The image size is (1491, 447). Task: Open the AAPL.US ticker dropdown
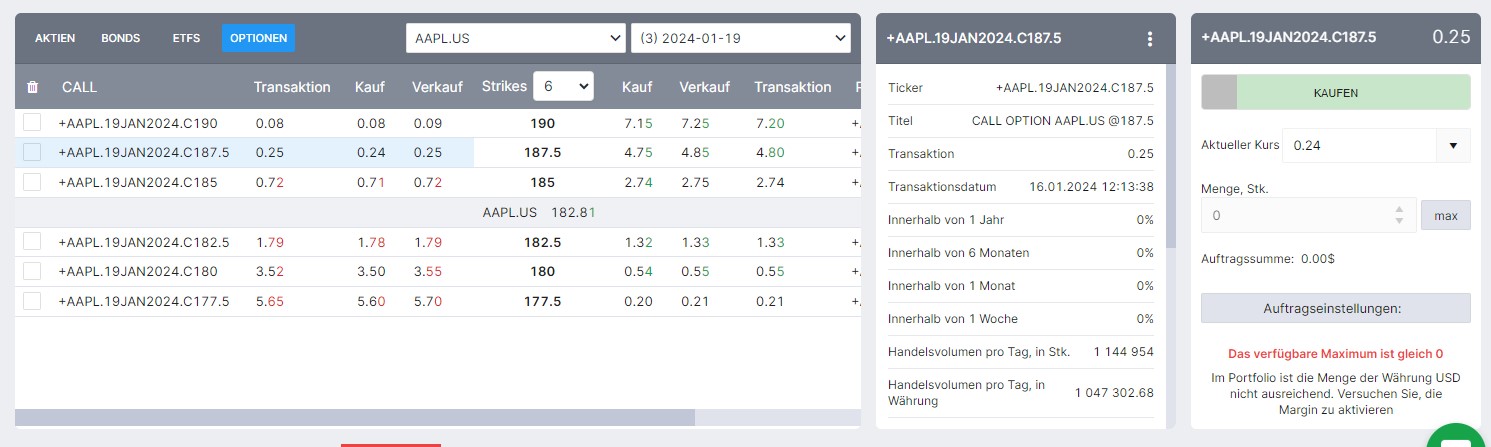coord(515,39)
